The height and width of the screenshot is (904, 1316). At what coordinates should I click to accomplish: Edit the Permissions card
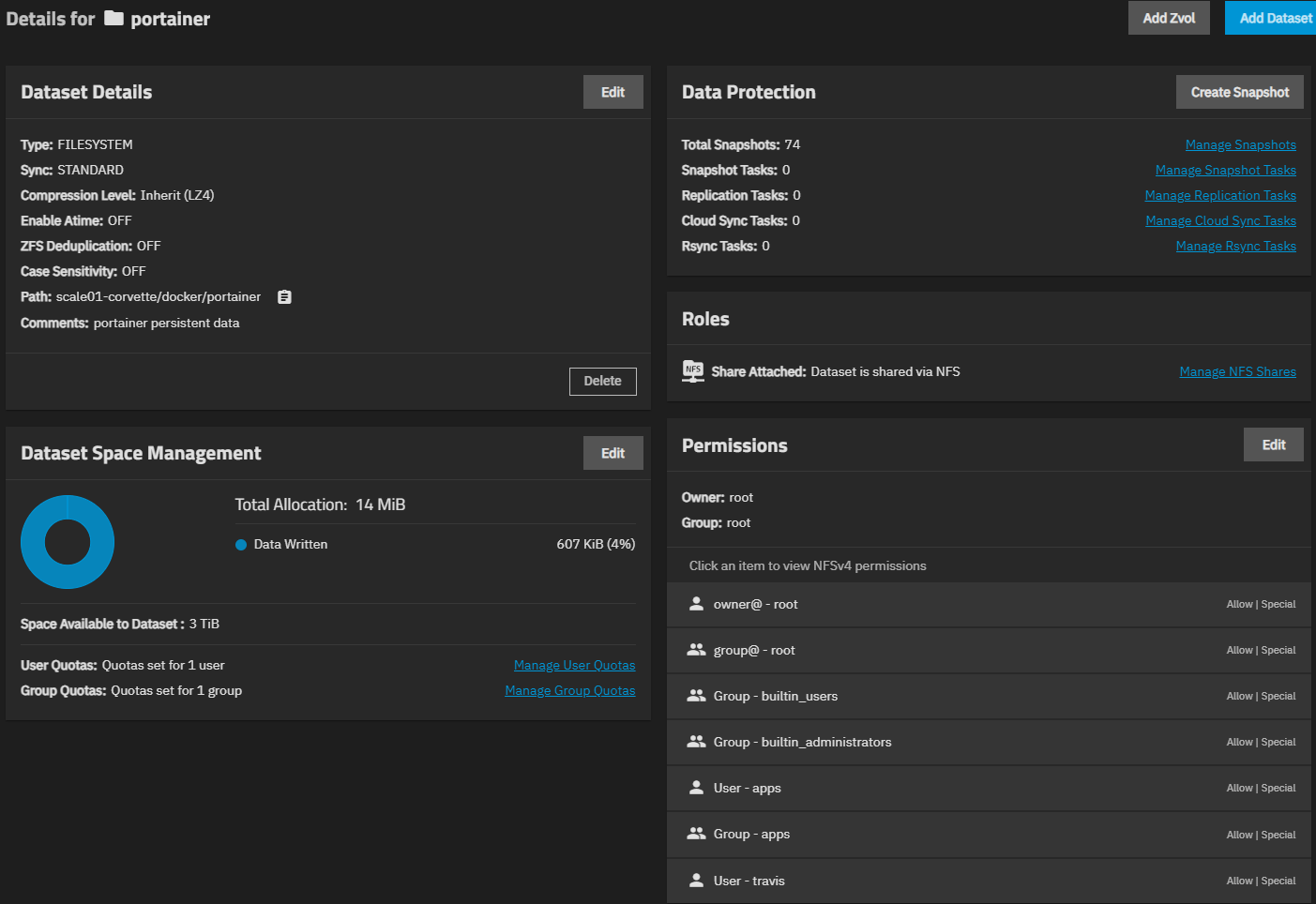[1274, 444]
